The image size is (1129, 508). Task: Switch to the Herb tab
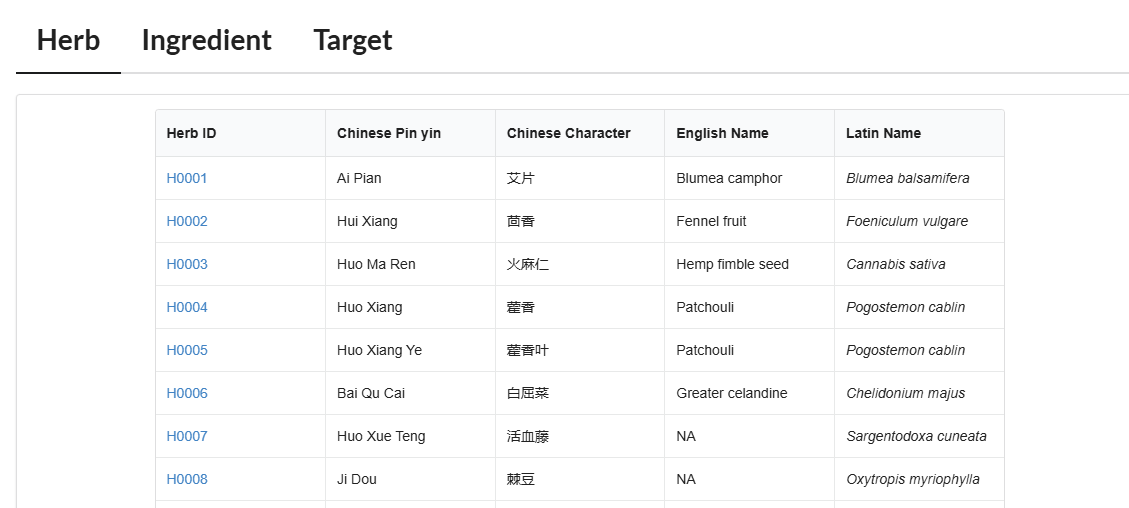click(68, 40)
